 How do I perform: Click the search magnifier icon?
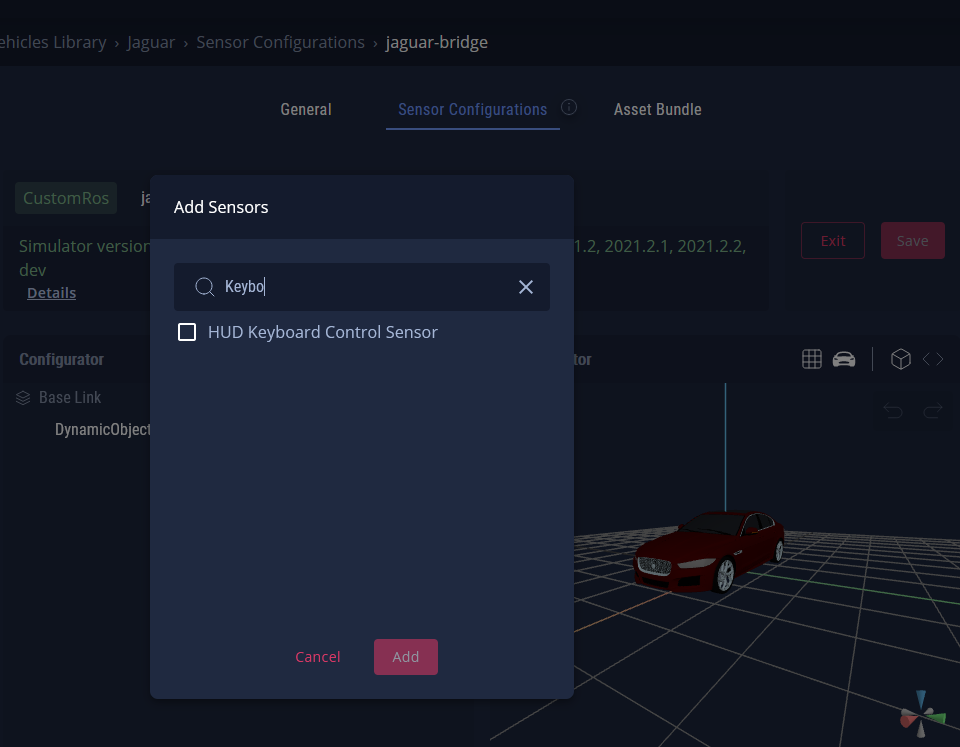pyautogui.click(x=204, y=287)
